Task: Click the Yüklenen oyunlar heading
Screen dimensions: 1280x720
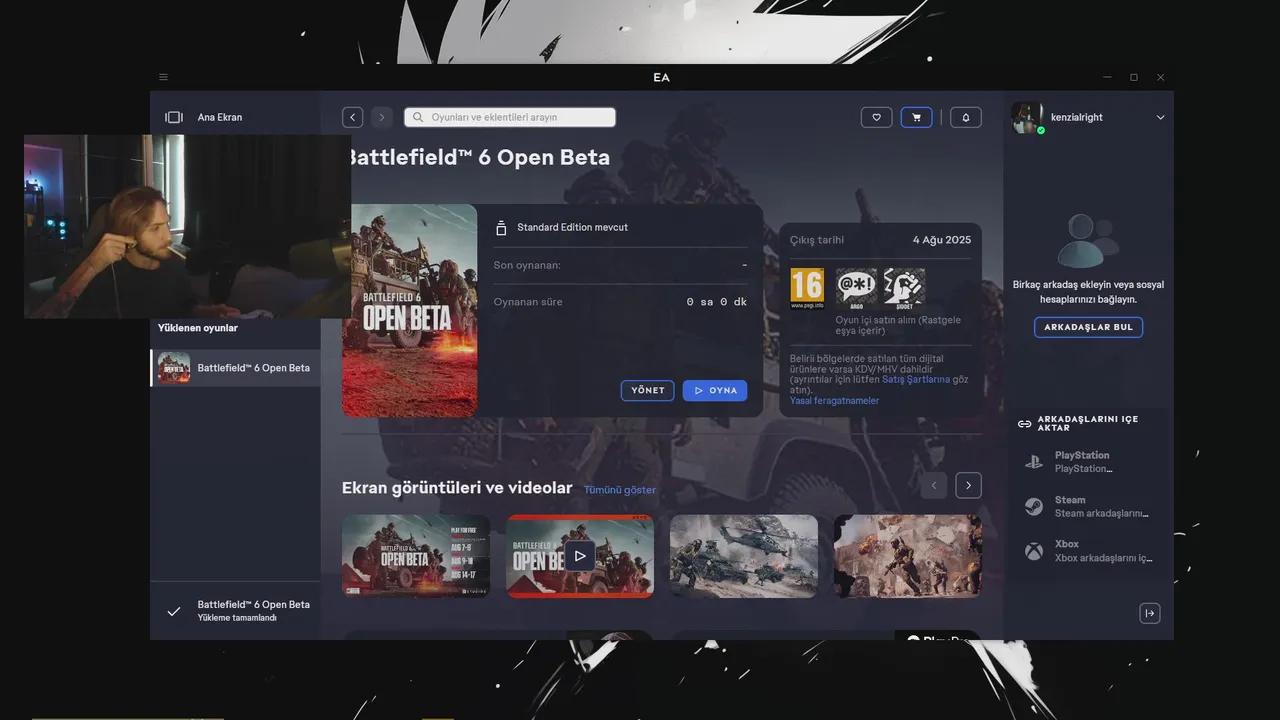Action: (x=198, y=328)
